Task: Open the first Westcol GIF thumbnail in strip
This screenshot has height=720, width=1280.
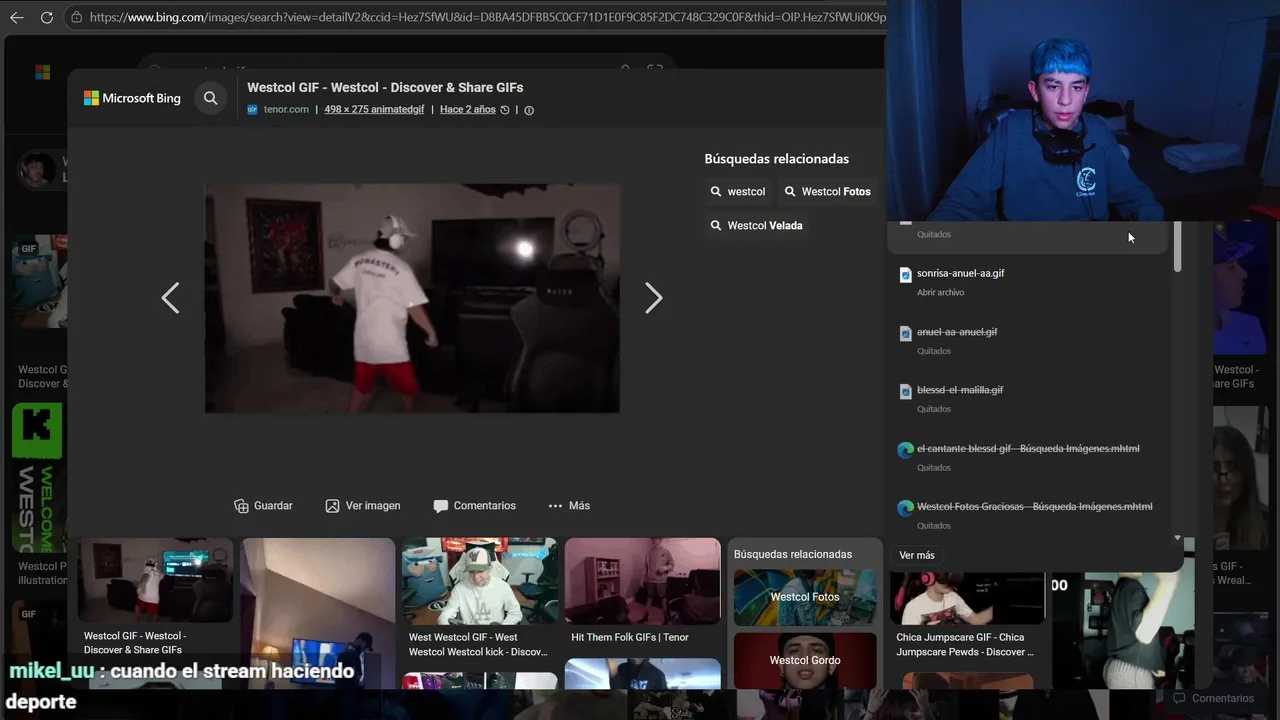Action: (x=155, y=580)
